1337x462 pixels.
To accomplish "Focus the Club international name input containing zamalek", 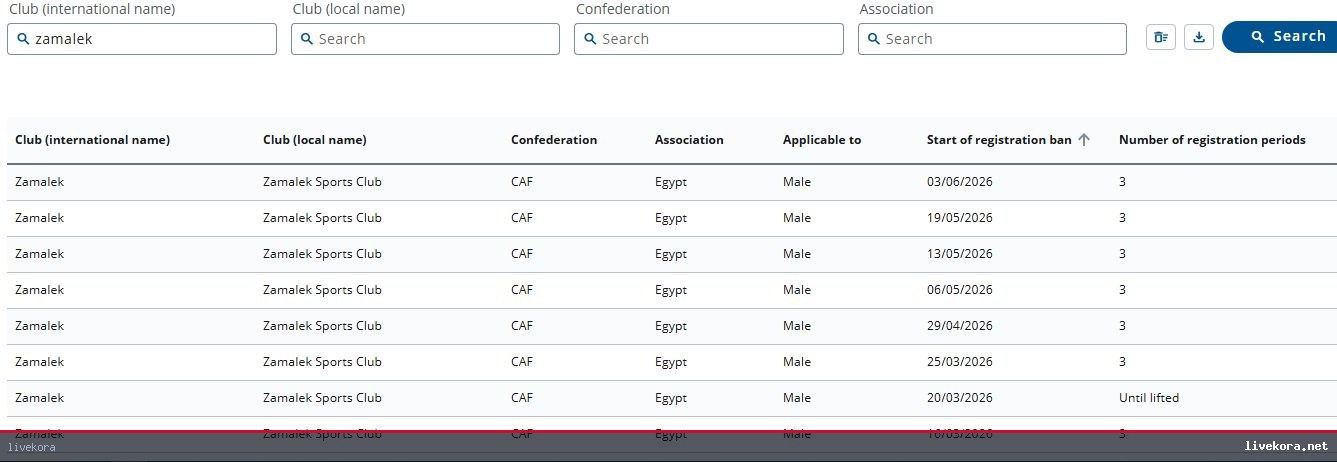I will click(x=142, y=39).
